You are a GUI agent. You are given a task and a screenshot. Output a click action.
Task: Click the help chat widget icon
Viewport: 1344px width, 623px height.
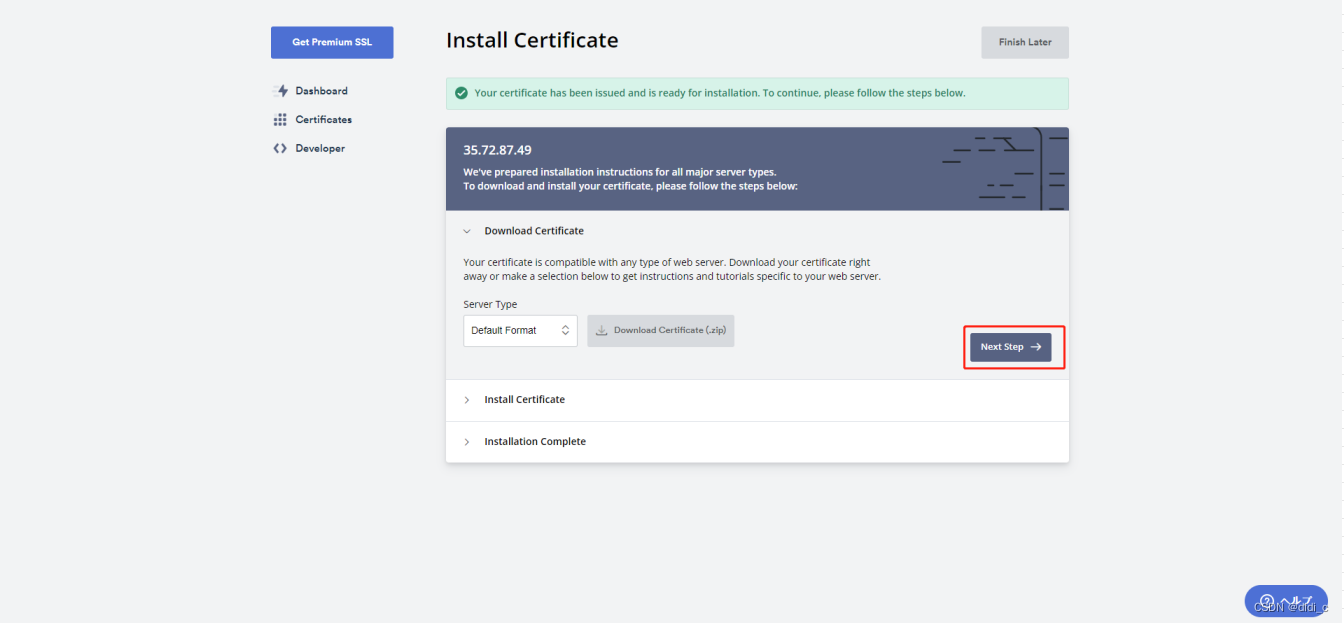[x=1267, y=601]
